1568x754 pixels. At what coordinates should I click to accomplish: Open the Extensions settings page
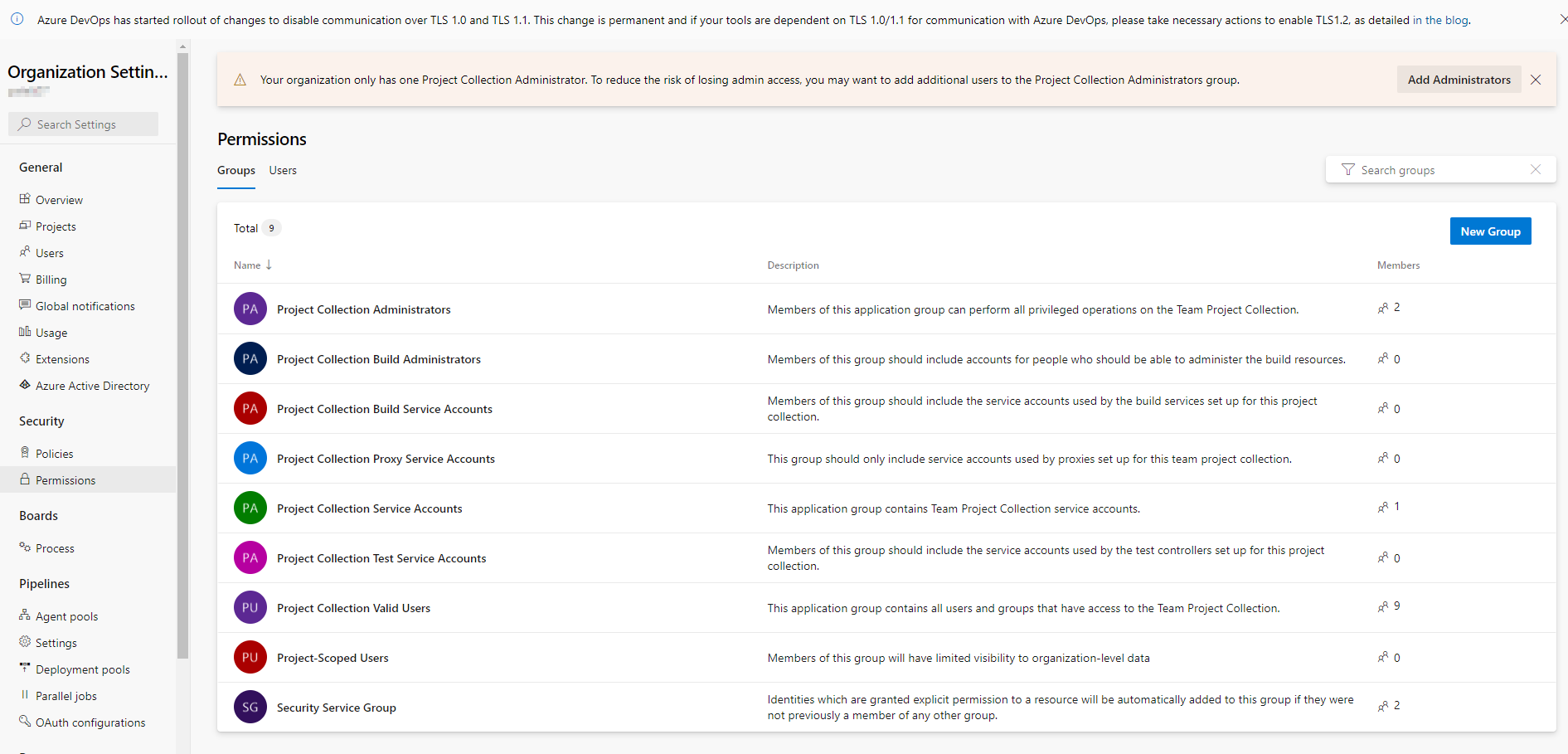(62, 359)
